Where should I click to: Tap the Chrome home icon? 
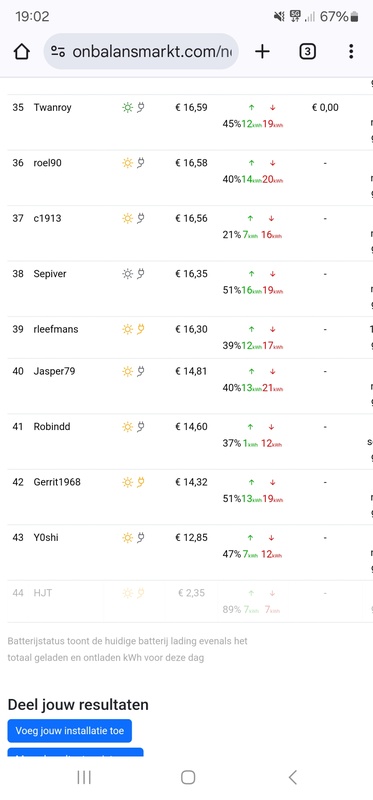pyautogui.click(x=21, y=52)
